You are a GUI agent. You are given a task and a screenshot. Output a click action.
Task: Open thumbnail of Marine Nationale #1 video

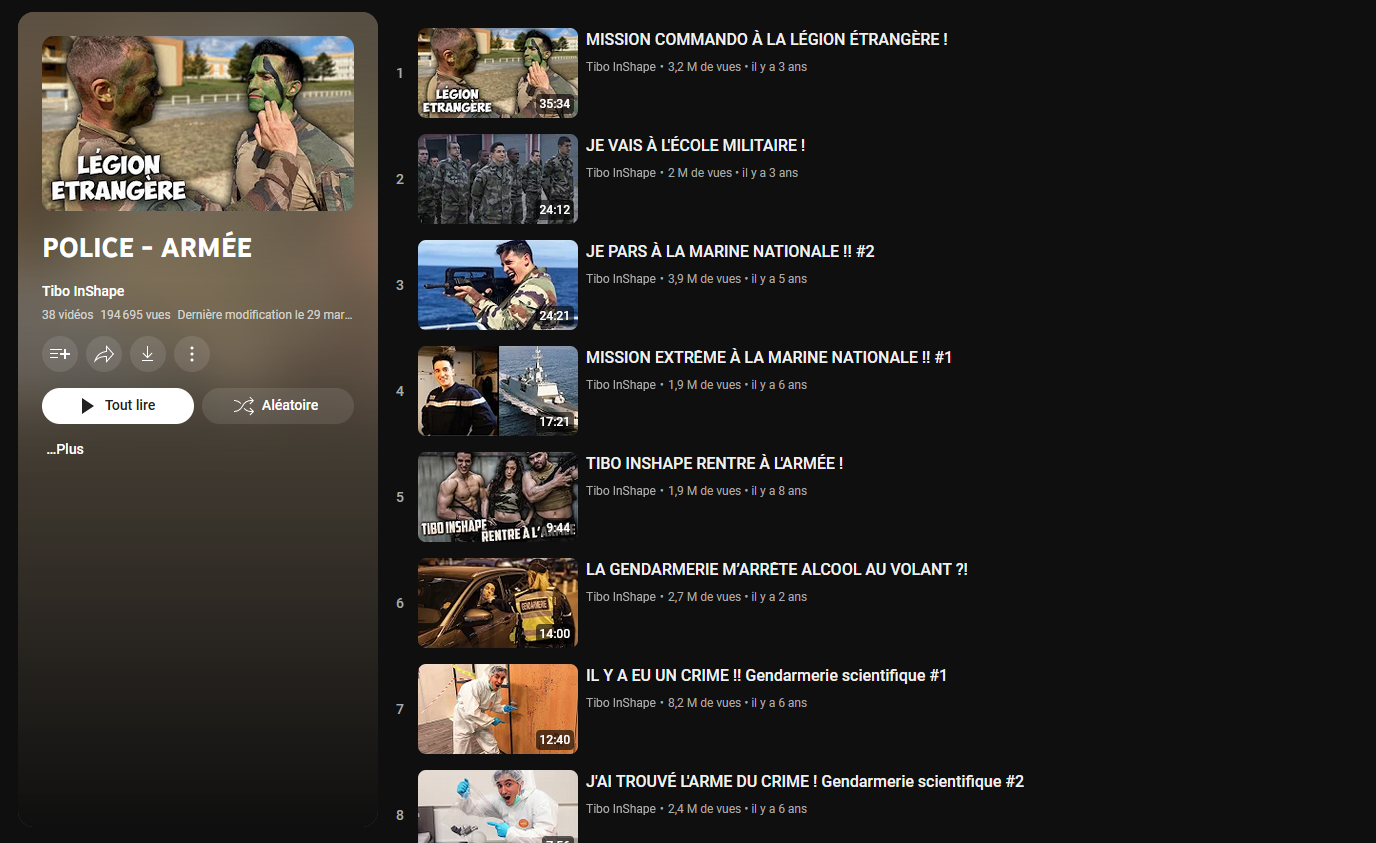pyautogui.click(x=498, y=391)
